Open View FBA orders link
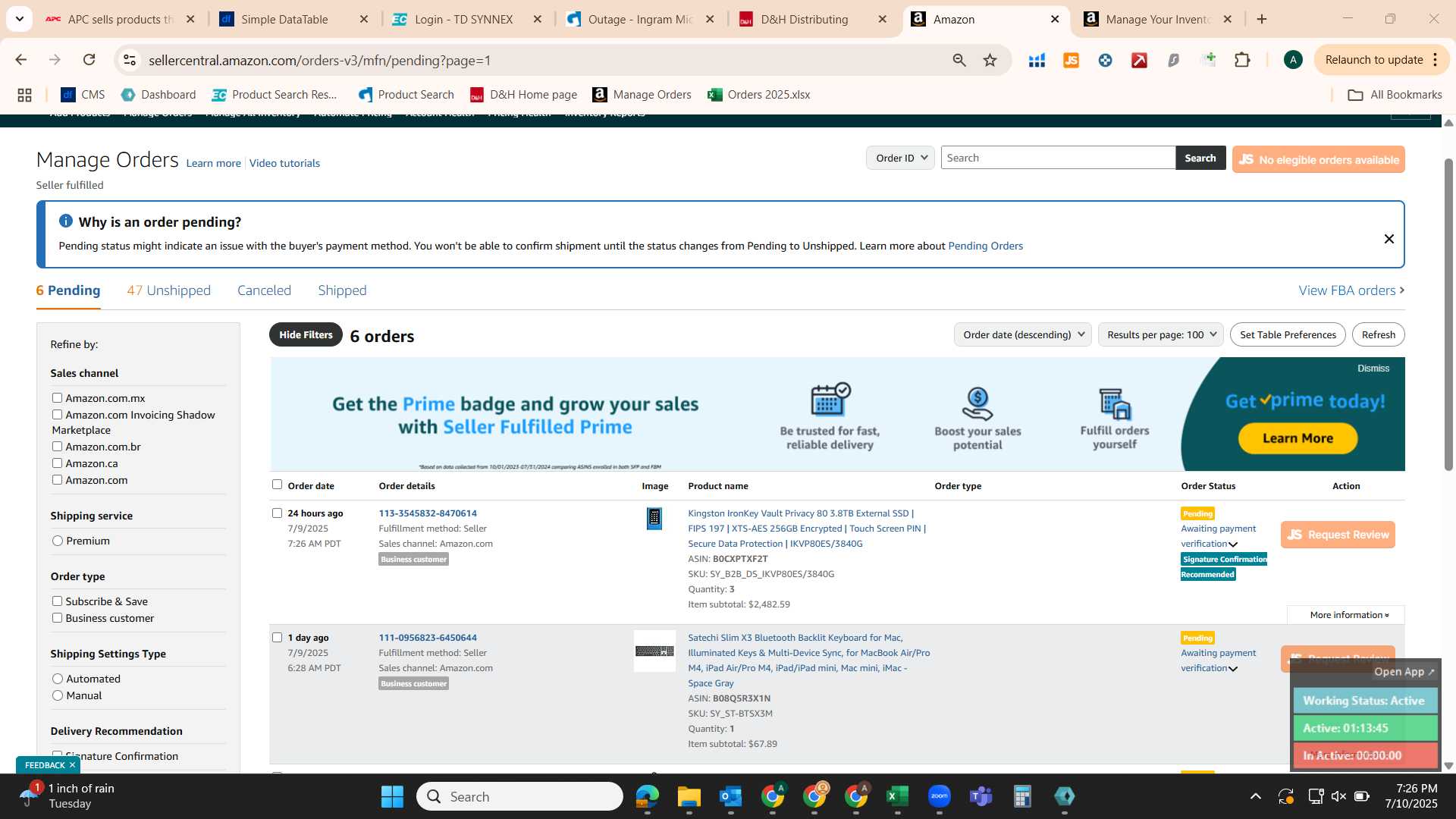1456x819 pixels. (x=1351, y=290)
